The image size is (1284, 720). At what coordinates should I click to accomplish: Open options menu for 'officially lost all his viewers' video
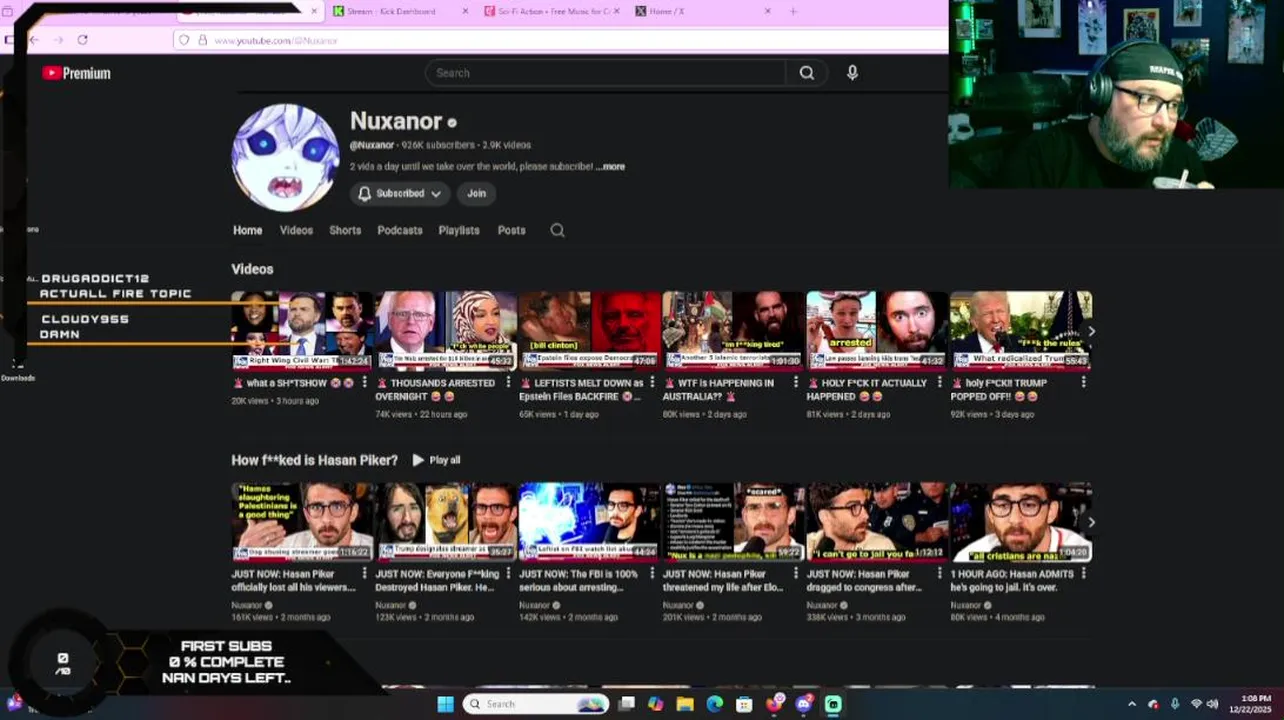click(x=364, y=574)
